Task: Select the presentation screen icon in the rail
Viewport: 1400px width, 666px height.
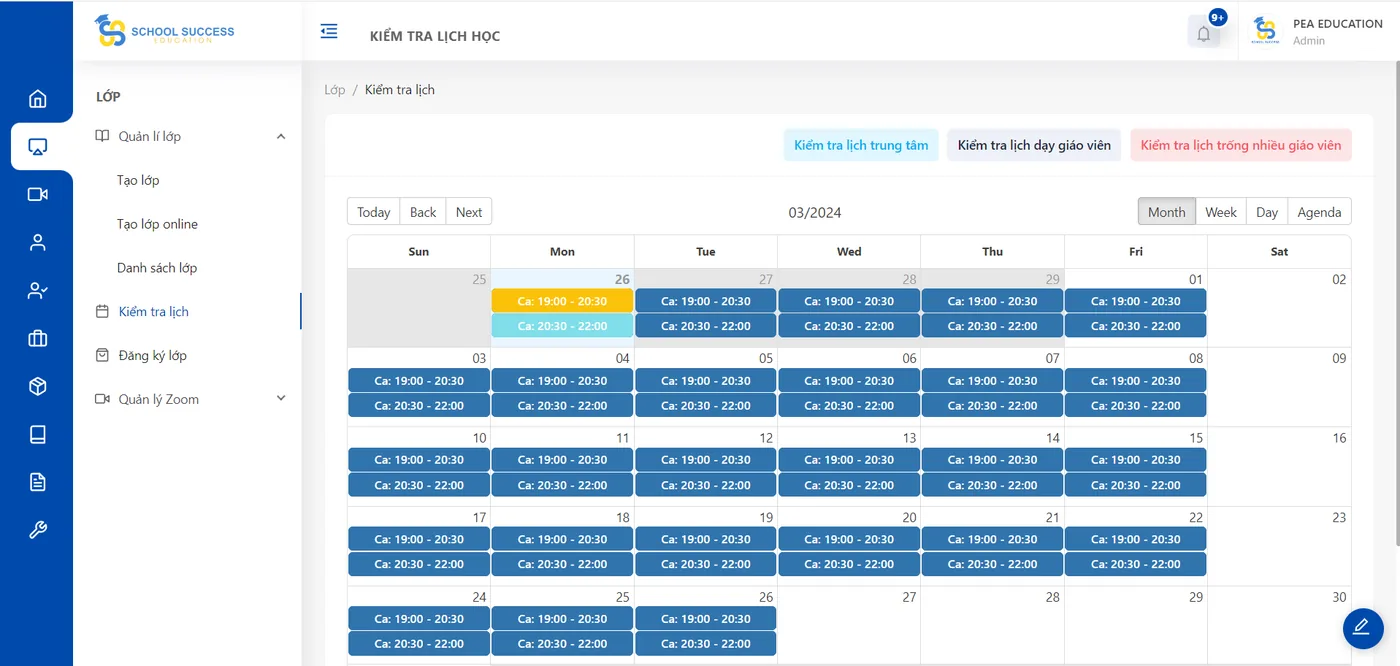Action: [37, 147]
